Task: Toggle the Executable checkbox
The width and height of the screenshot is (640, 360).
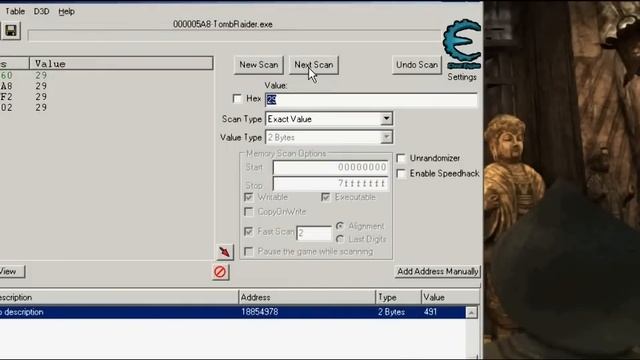Action: click(325, 197)
